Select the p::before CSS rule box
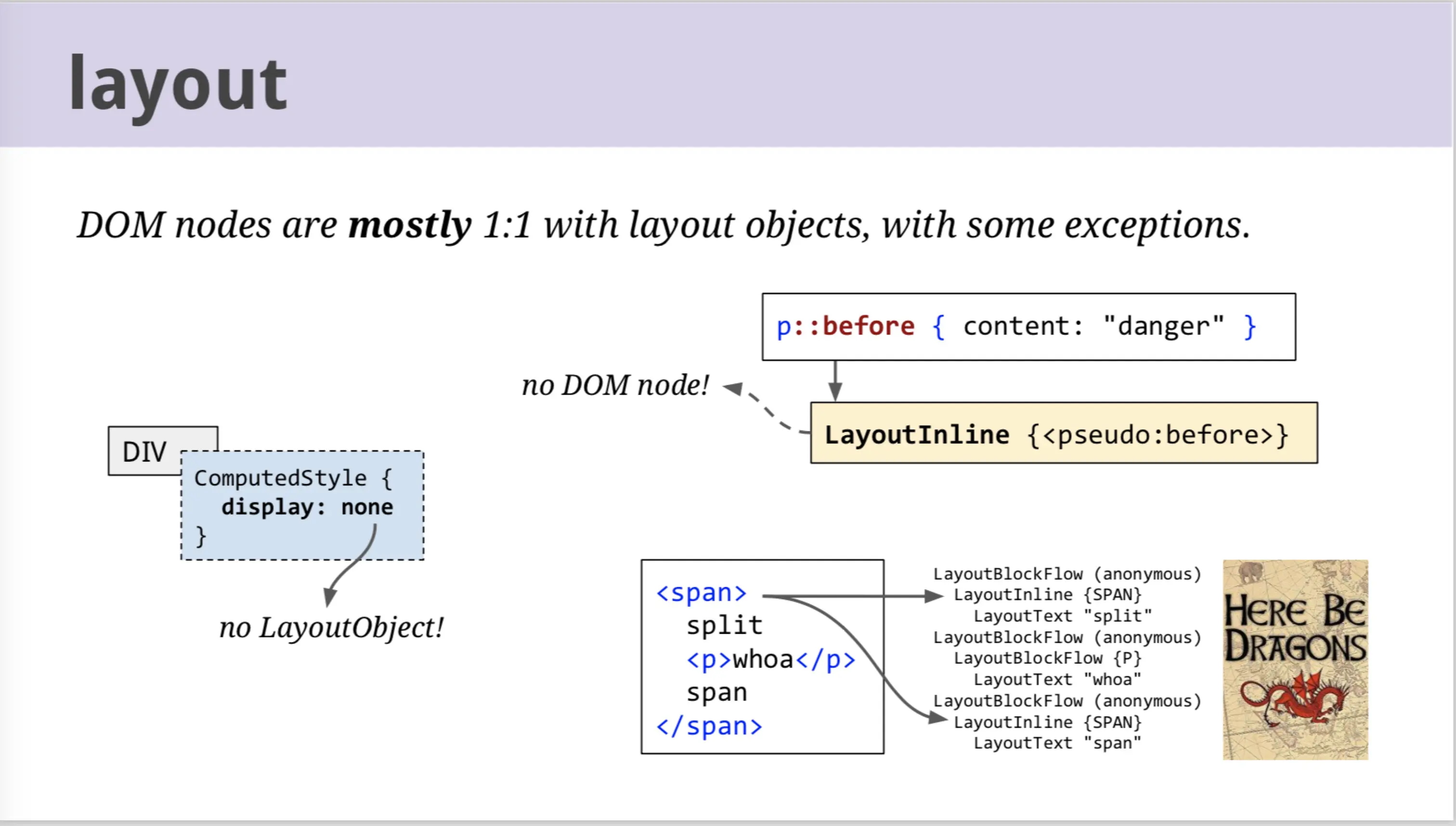Image resolution: width=1456 pixels, height=826 pixels. coord(1029,327)
